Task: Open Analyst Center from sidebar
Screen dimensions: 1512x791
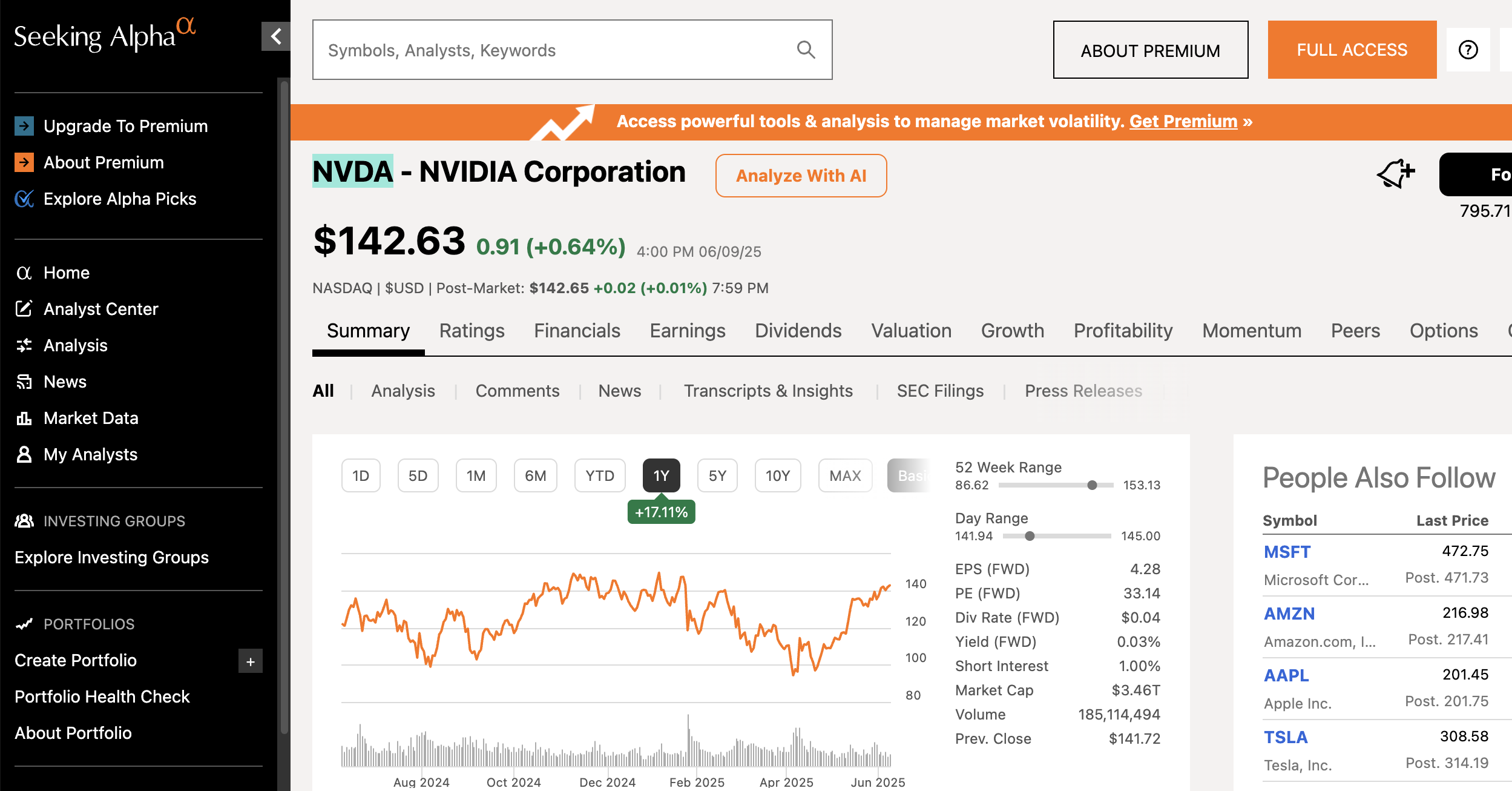Action: coord(100,309)
